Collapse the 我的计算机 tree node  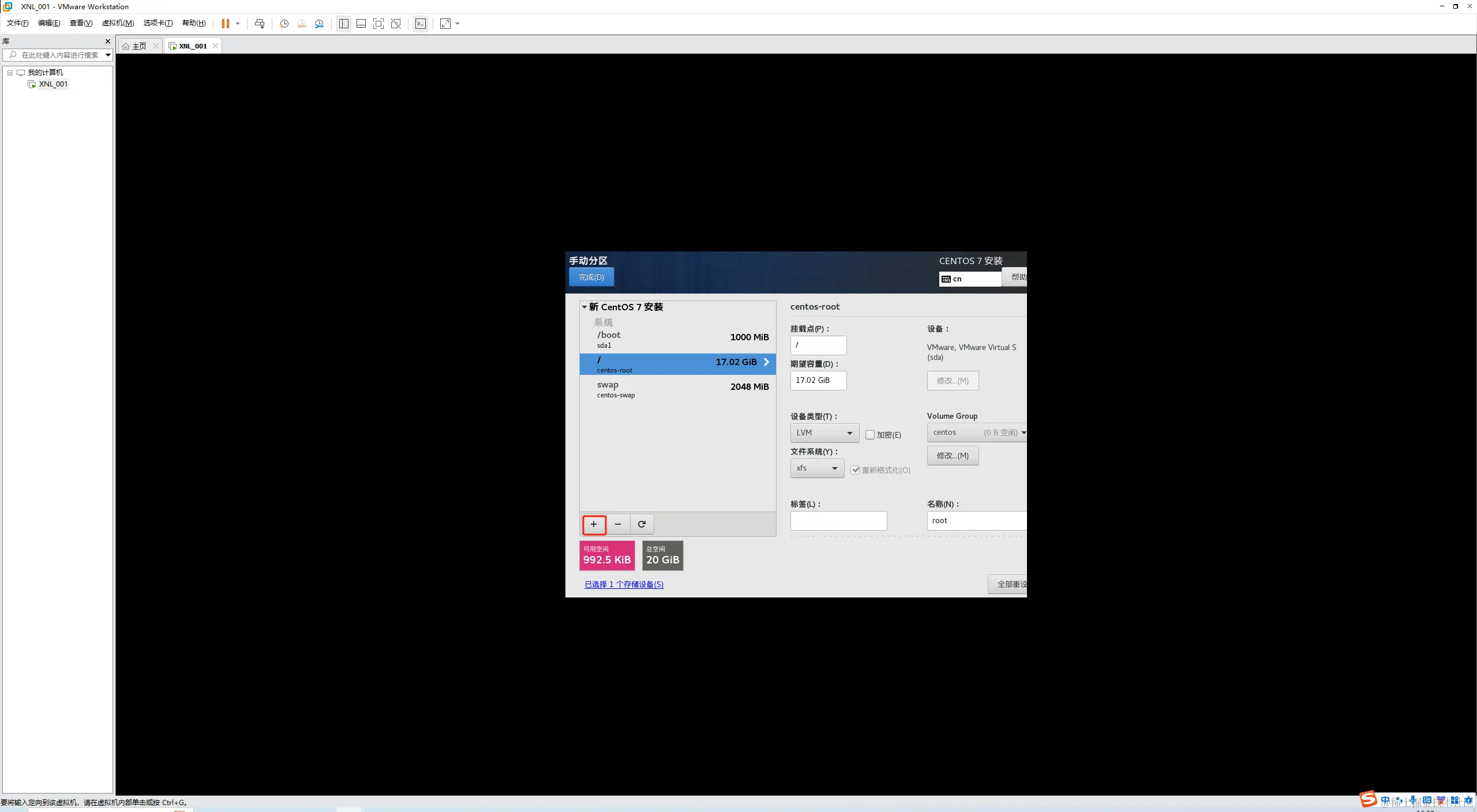(x=10, y=73)
